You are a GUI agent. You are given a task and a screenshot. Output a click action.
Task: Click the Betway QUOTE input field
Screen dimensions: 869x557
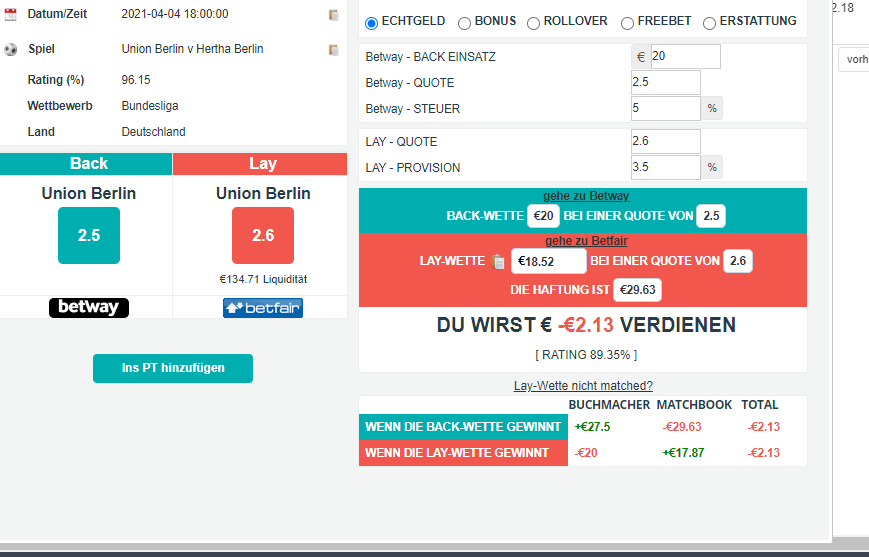pyautogui.click(x=666, y=83)
